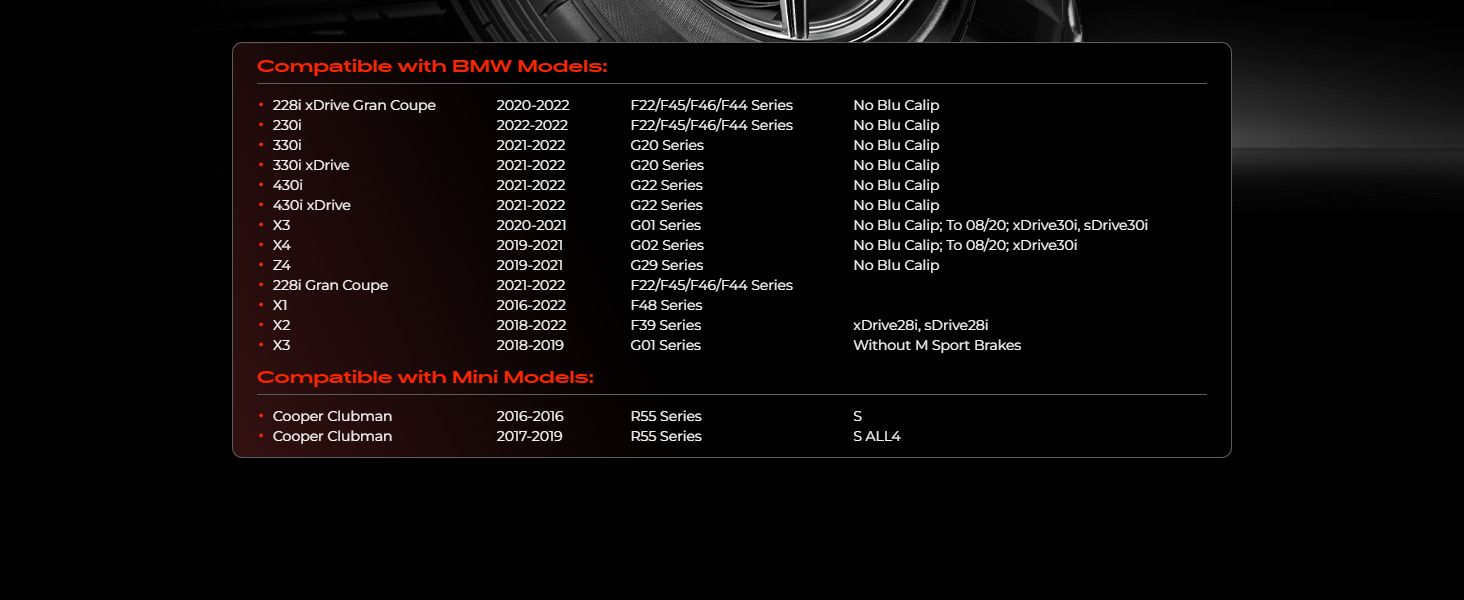Click 'G22 Series' in the 430i xDrive row

point(667,205)
